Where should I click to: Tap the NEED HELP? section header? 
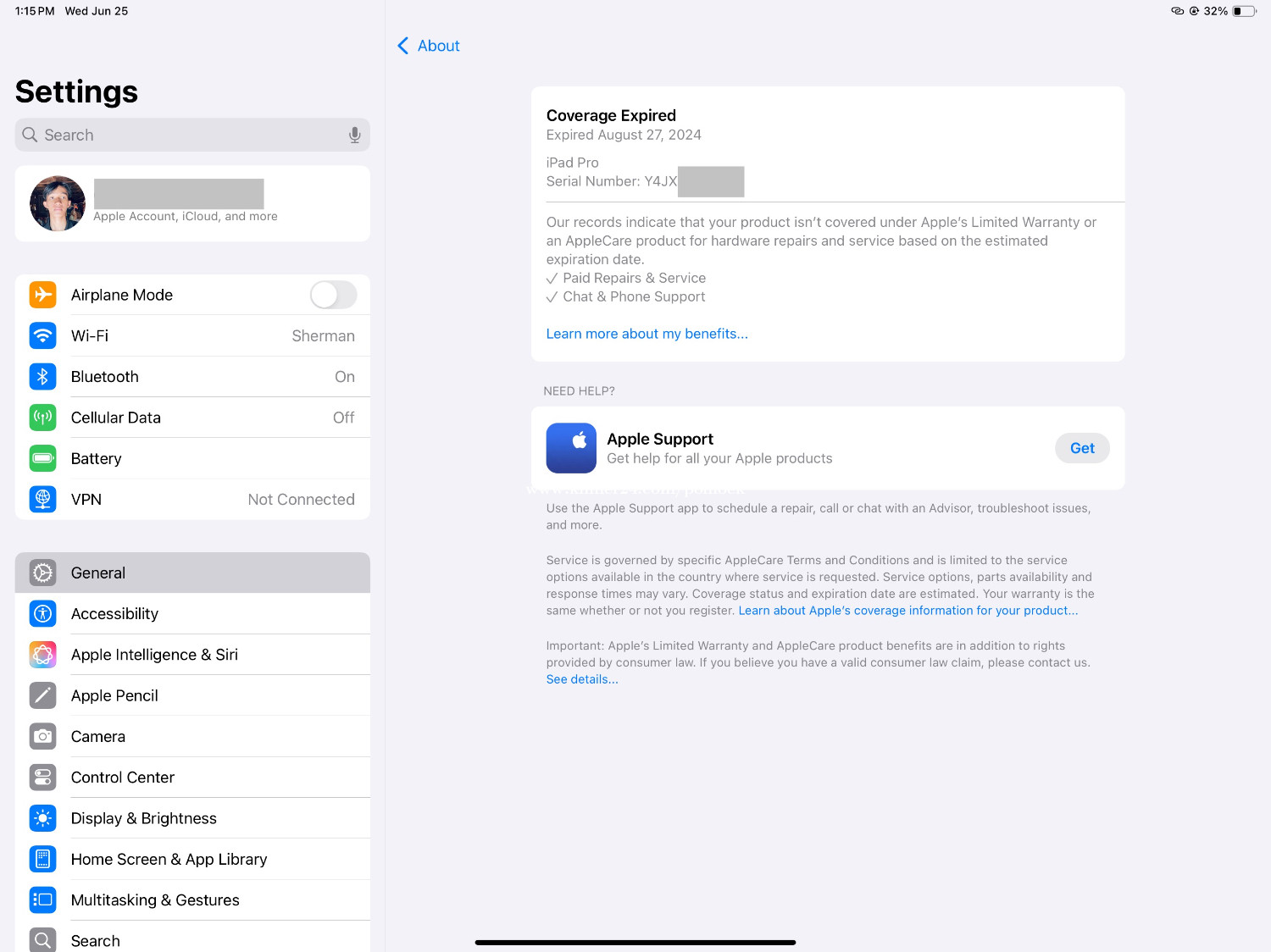[x=579, y=391]
